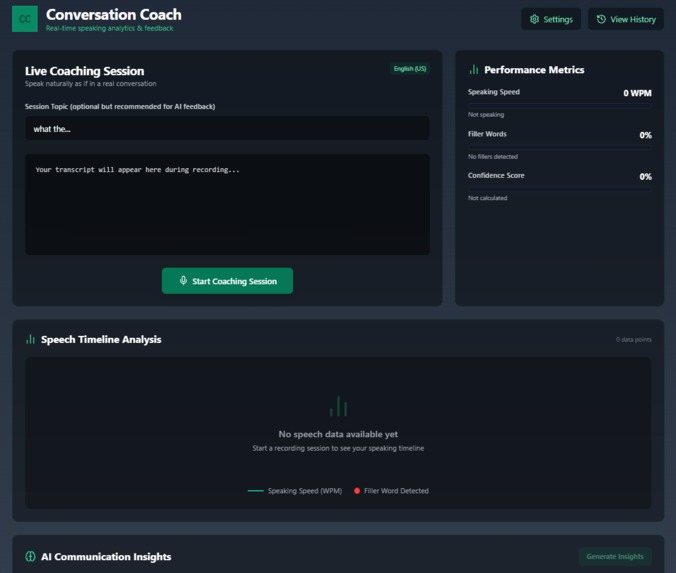Viewport: 676px width, 573px height.
Task: Click No speech data available yet message
Action: [338, 434]
